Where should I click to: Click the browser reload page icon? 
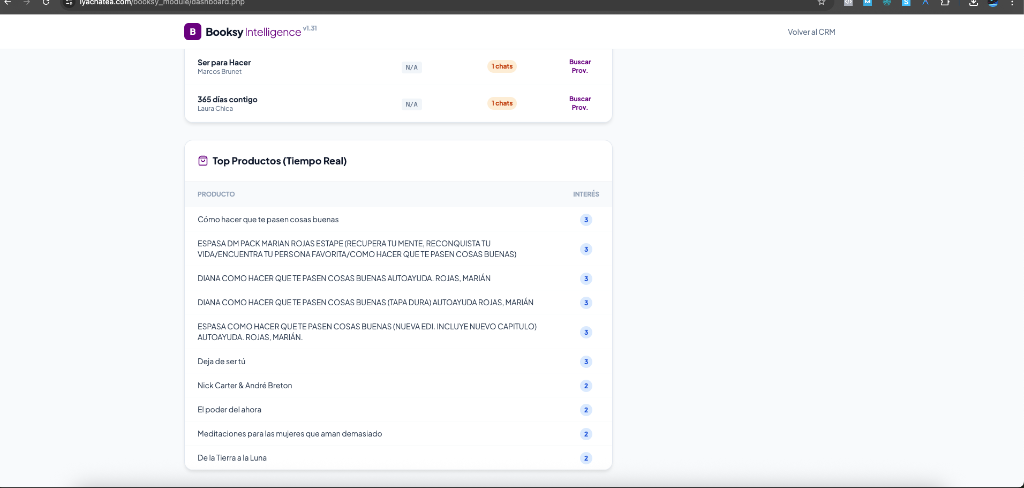45,3
